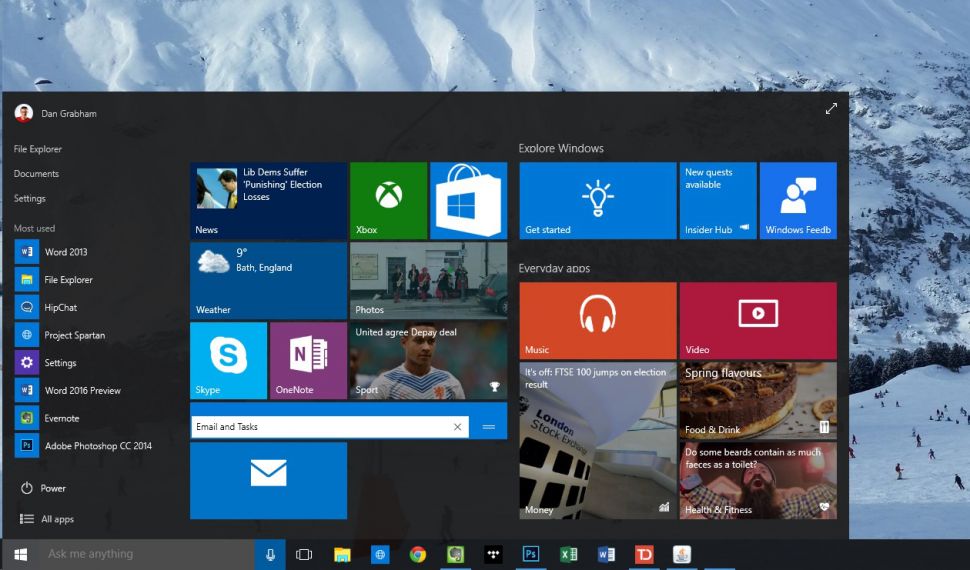
Task: Open the All apps list
Action: tap(47, 519)
